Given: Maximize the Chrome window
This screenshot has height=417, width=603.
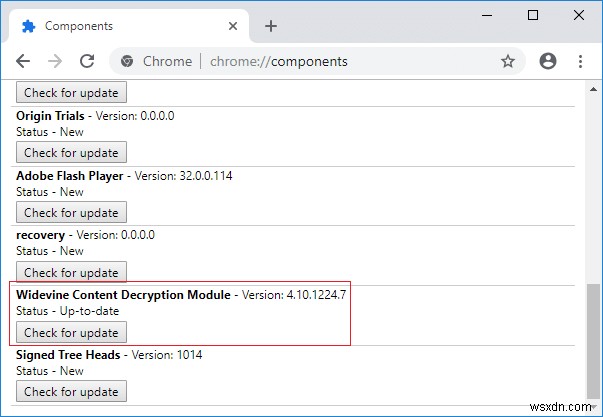Looking at the screenshot, I should click(533, 15).
